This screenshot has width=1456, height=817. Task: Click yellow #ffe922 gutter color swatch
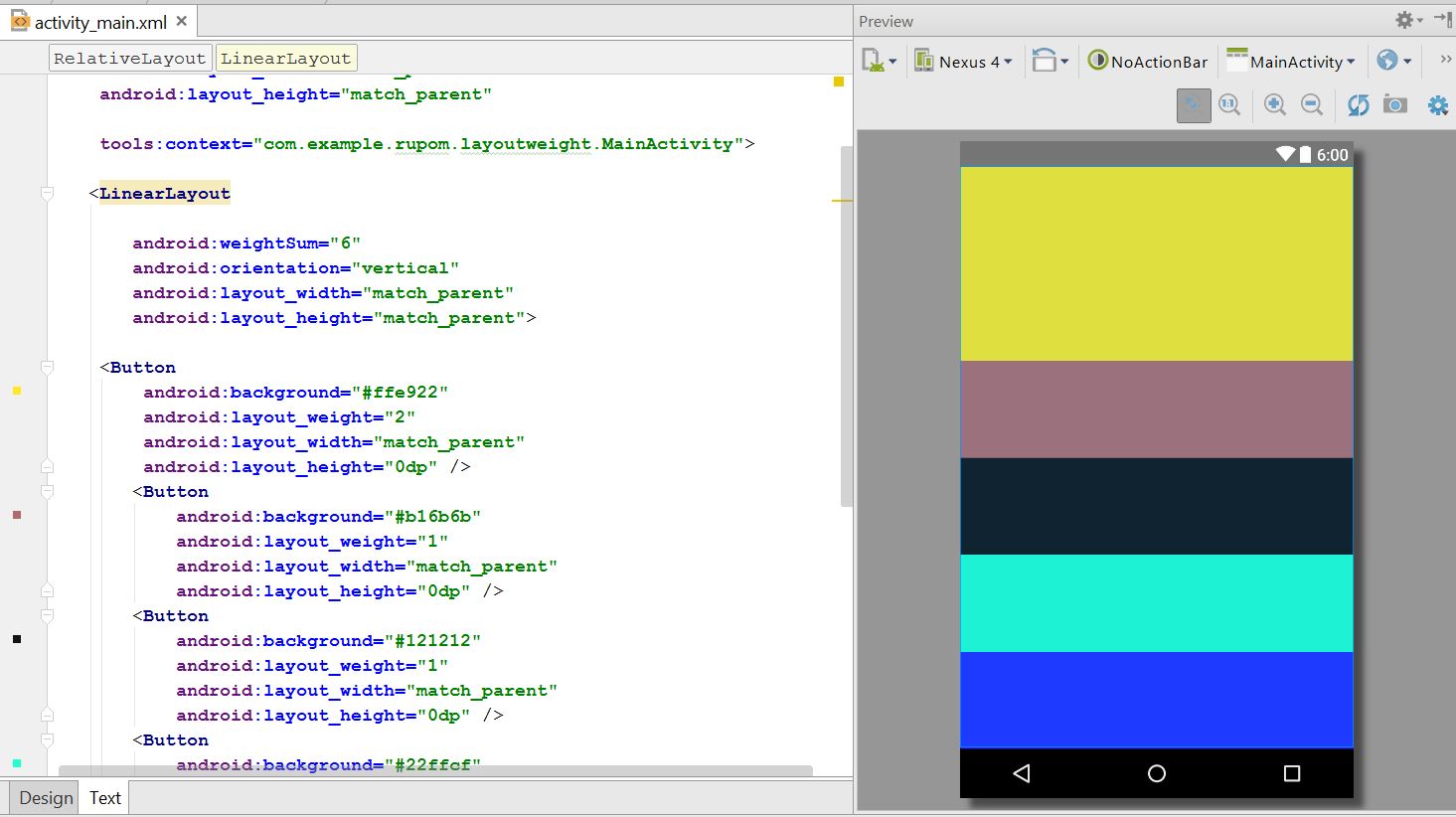tap(17, 391)
